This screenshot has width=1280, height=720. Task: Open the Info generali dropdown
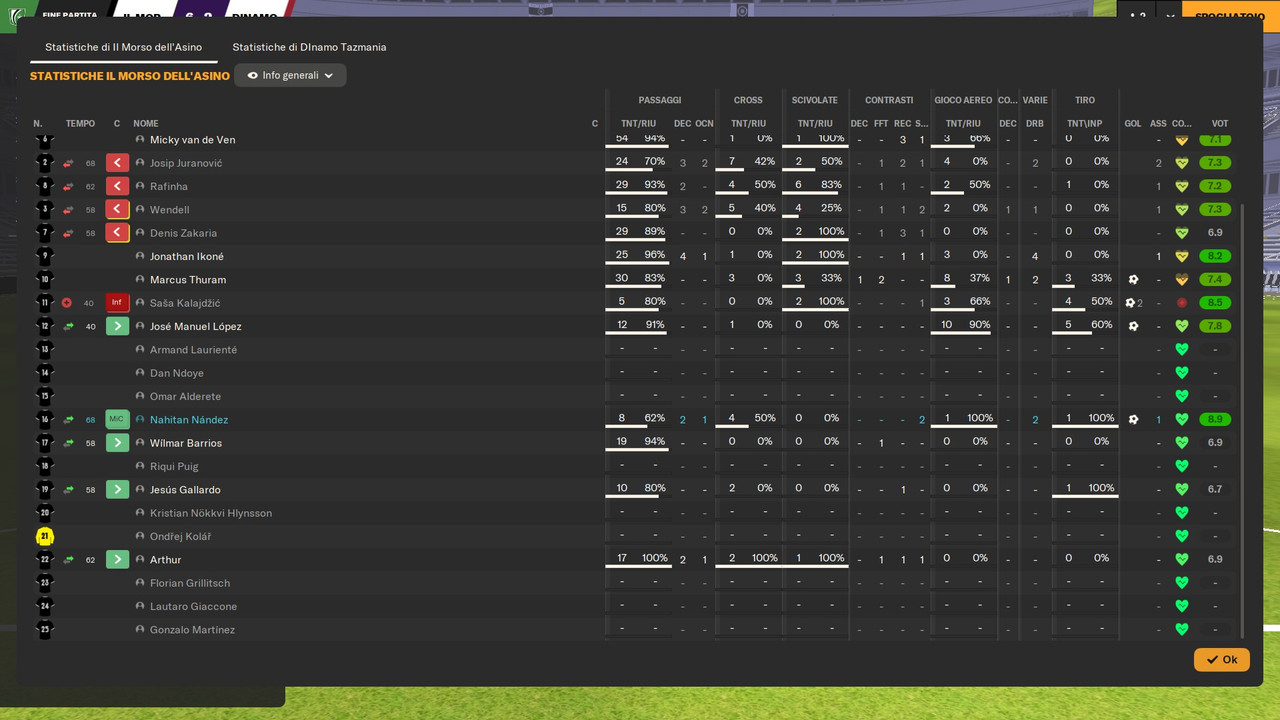click(x=290, y=75)
